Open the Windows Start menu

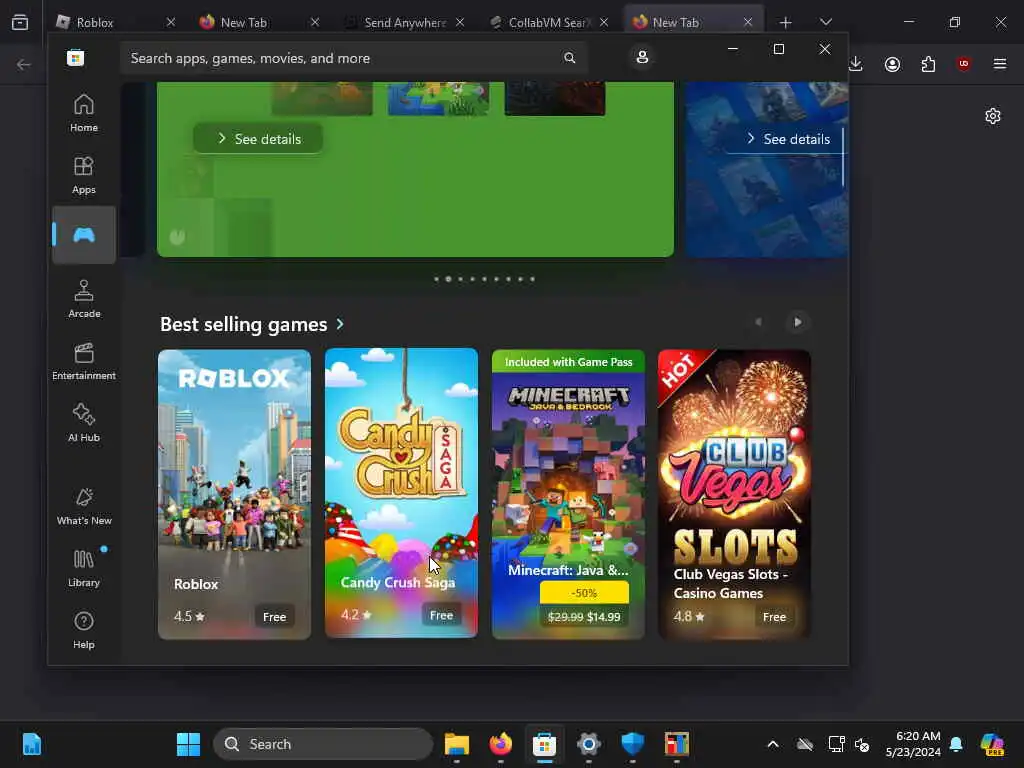pos(189,744)
